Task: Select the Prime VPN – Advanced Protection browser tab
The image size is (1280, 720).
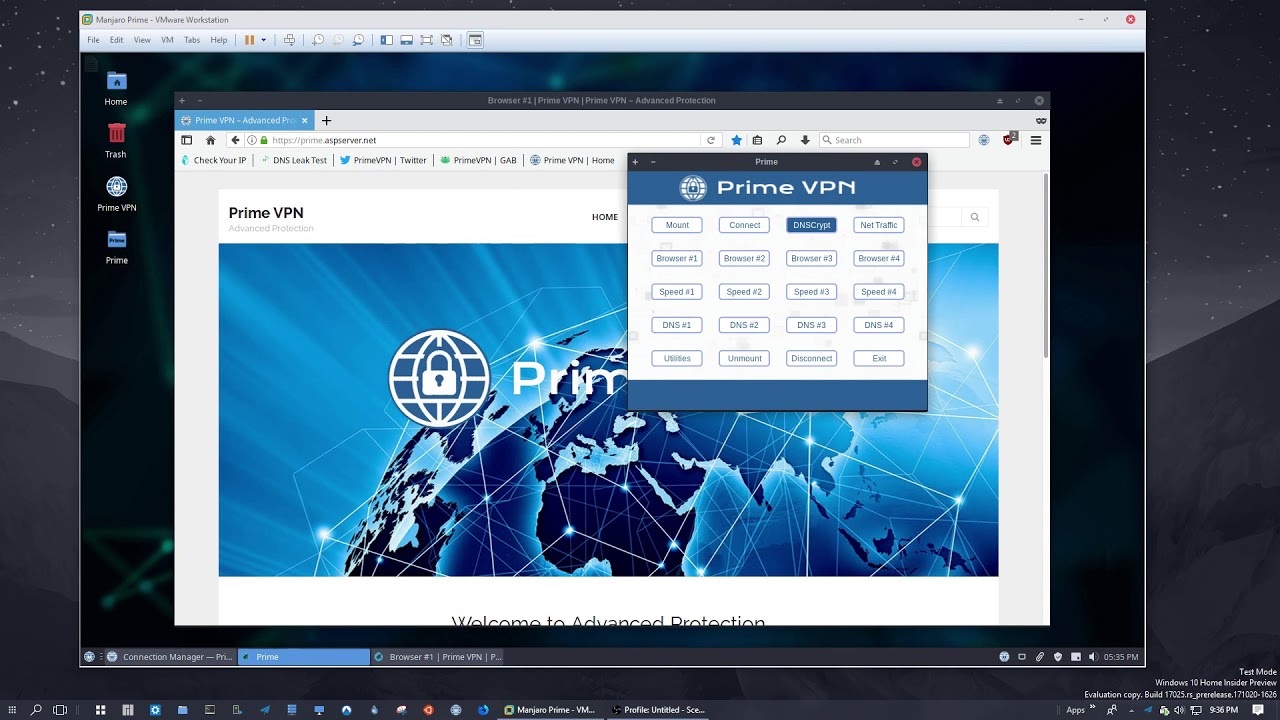Action: tap(244, 120)
